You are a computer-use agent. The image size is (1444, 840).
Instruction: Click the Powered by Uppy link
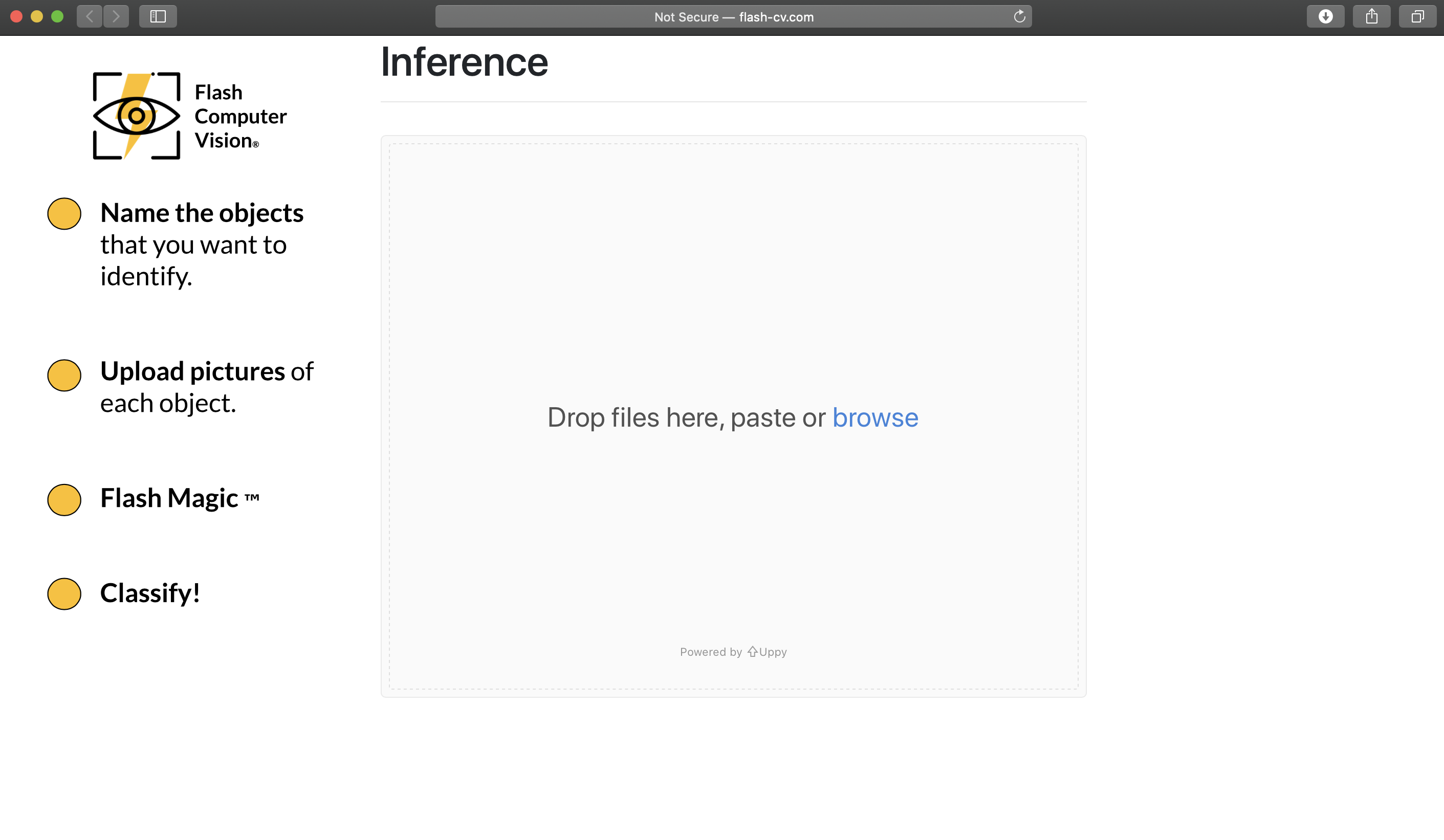[x=733, y=652]
